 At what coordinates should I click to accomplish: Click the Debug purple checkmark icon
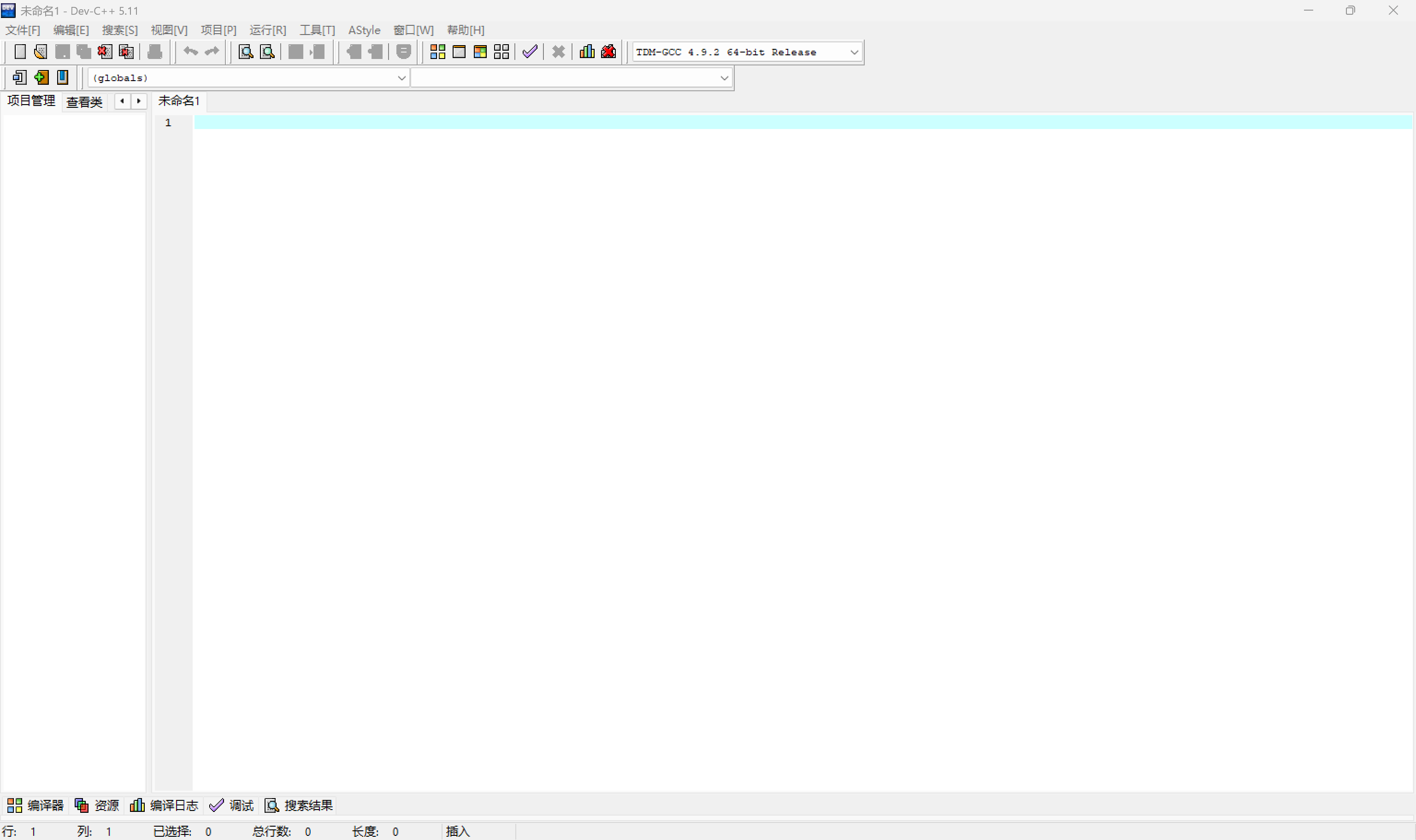pyautogui.click(x=530, y=52)
